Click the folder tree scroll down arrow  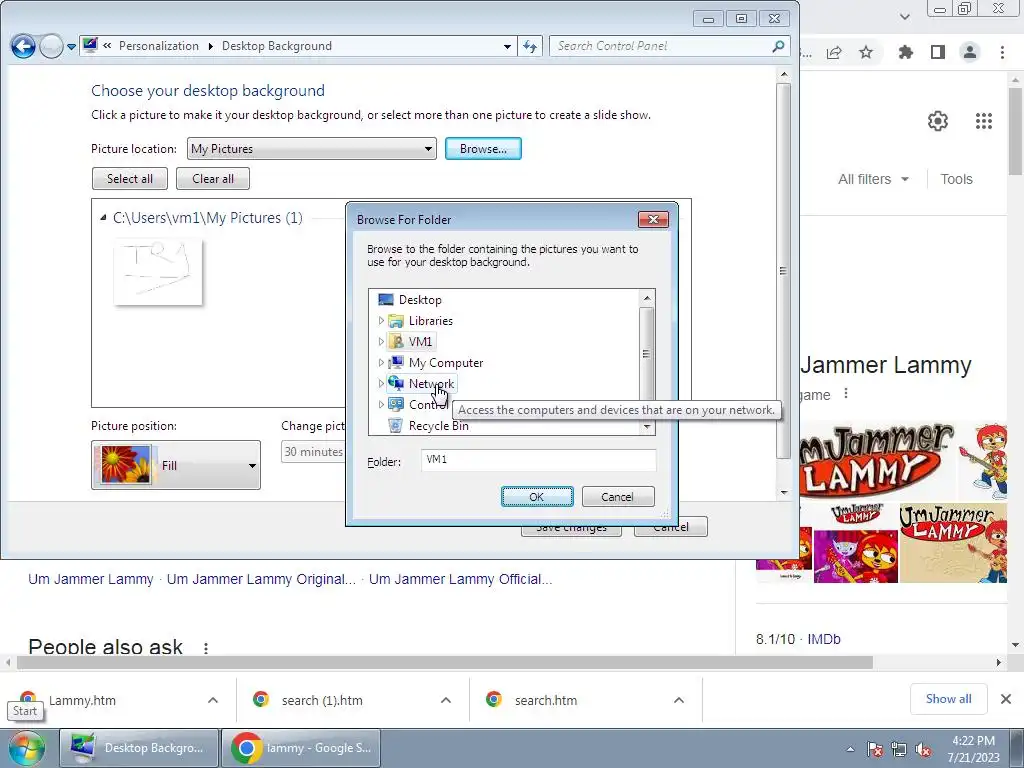pyautogui.click(x=647, y=428)
